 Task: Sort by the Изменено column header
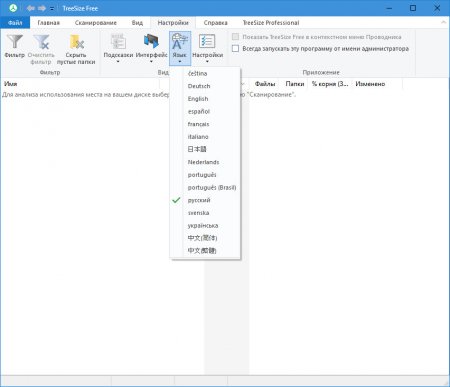click(370, 84)
